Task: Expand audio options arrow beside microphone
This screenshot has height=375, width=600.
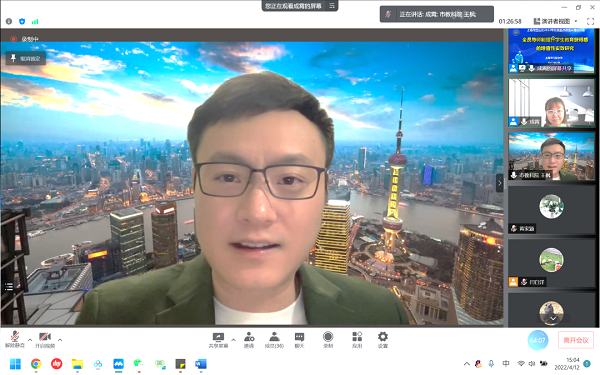Action: pyautogui.click(x=30, y=339)
